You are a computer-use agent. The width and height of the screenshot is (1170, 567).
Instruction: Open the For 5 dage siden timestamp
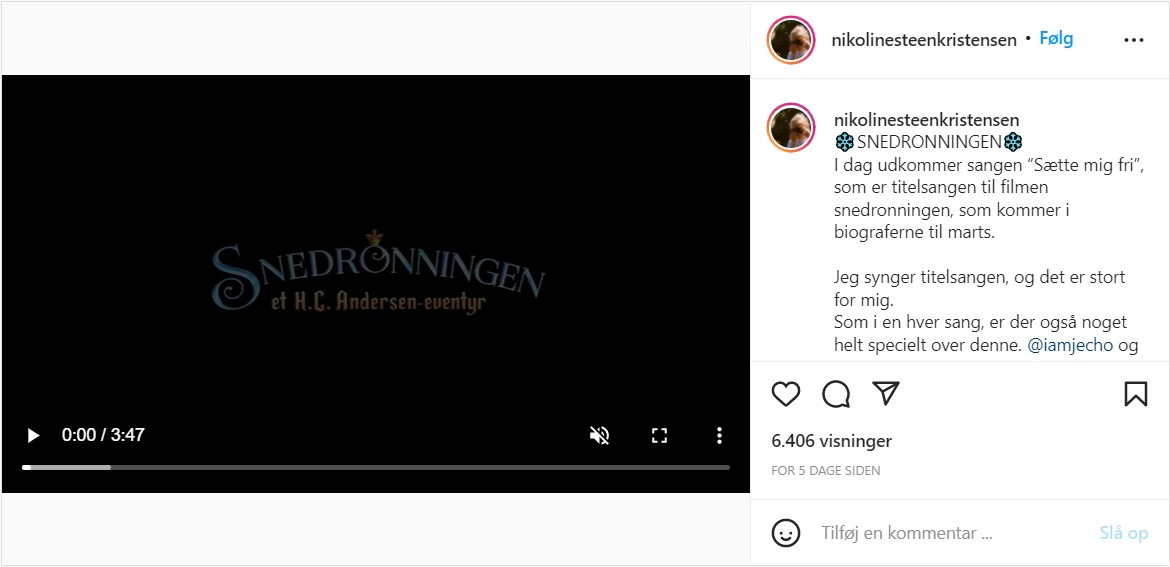826,471
